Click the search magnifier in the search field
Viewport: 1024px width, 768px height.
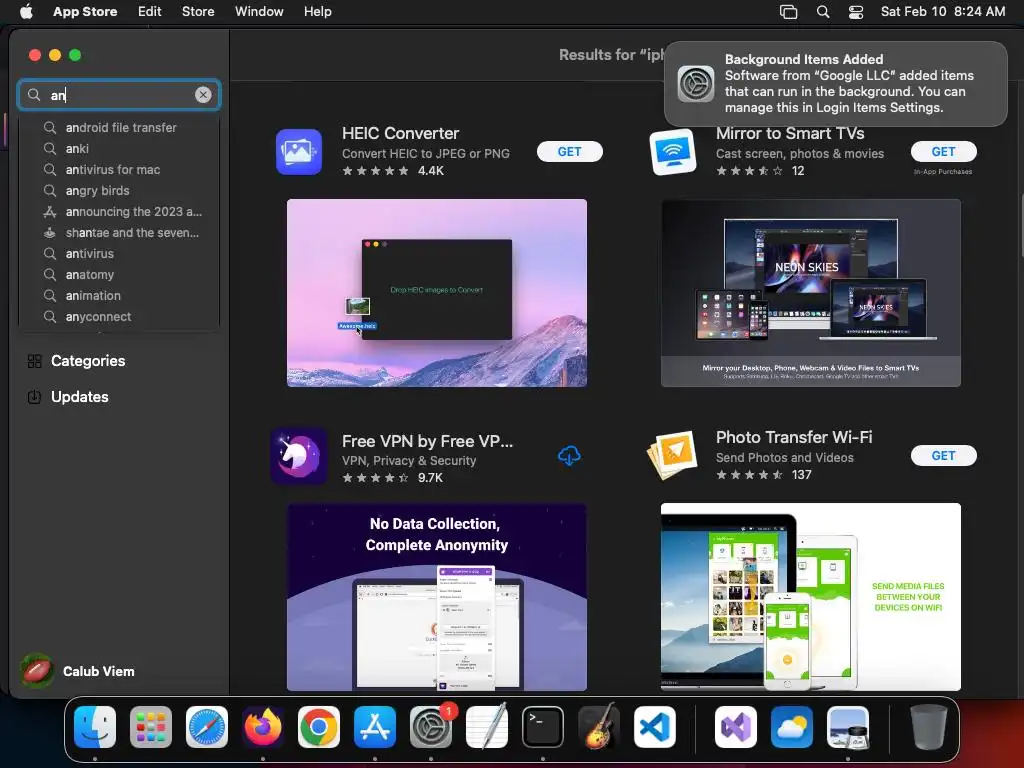click(x=34, y=95)
